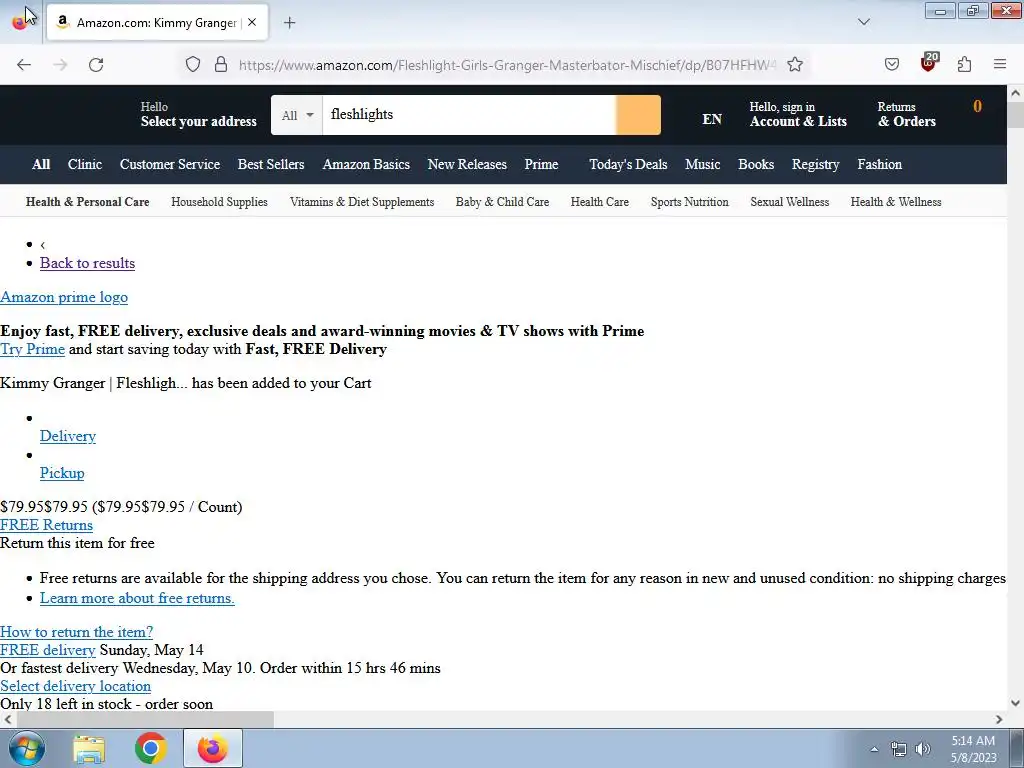Click the Back to results link

point(88,263)
